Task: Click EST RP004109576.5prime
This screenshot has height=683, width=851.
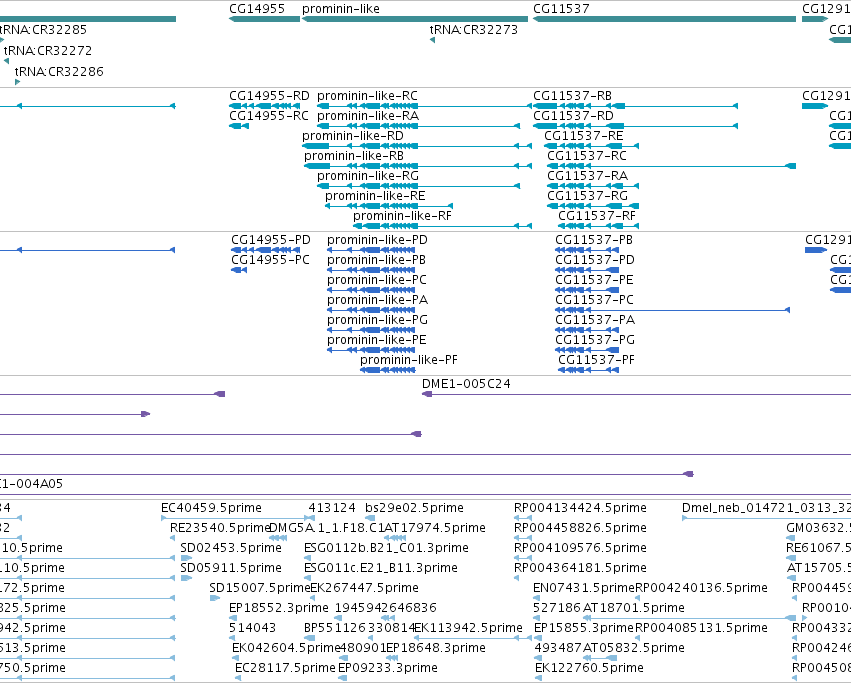Action: [x=580, y=549]
